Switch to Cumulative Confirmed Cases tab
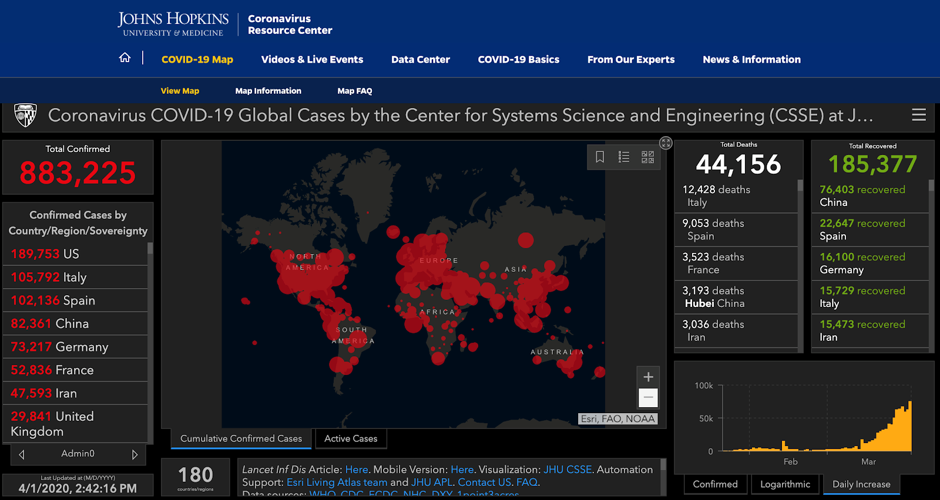 coord(241,438)
